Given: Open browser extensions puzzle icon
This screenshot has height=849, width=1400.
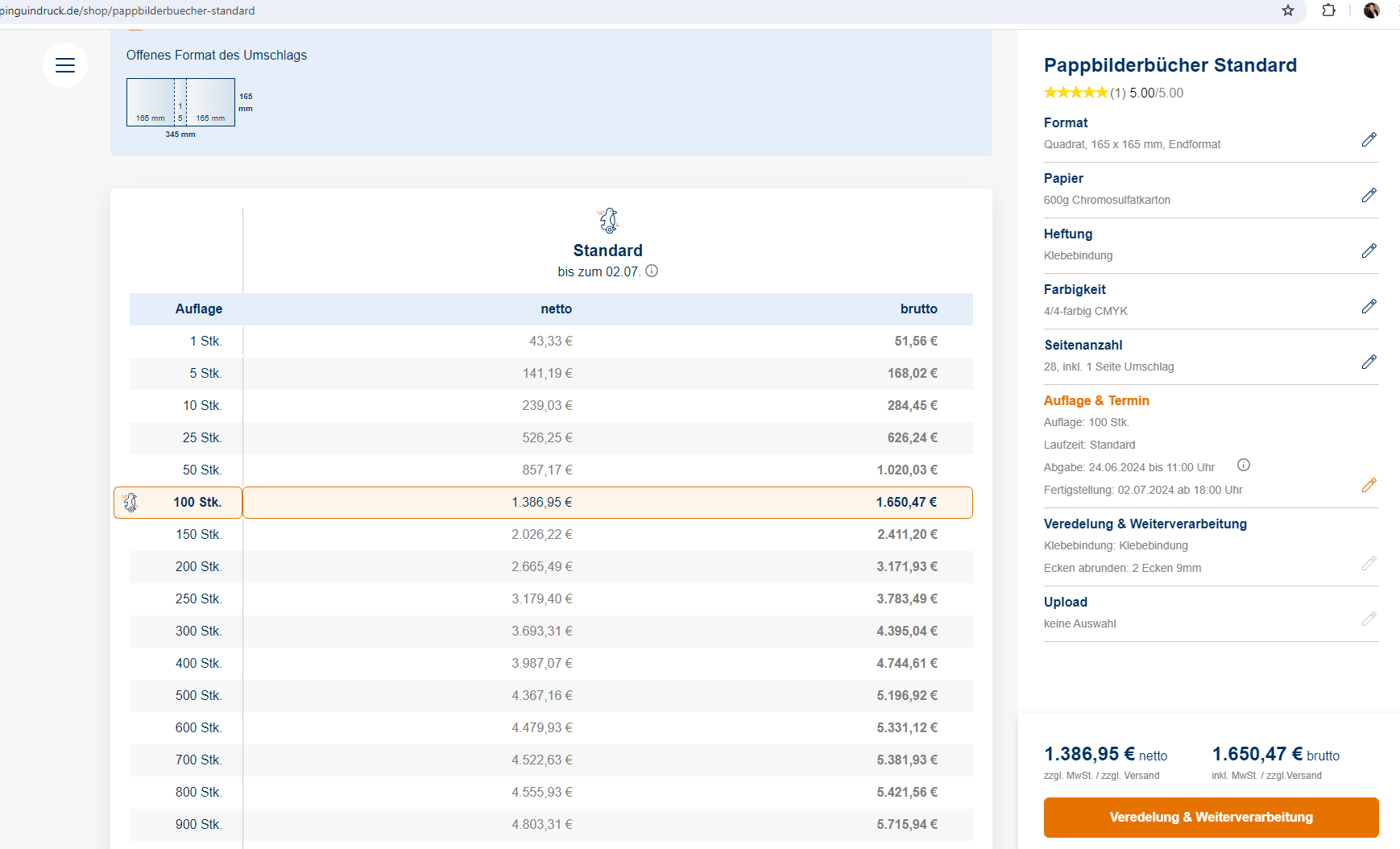Looking at the screenshot, I should [x=1329, y=10].
